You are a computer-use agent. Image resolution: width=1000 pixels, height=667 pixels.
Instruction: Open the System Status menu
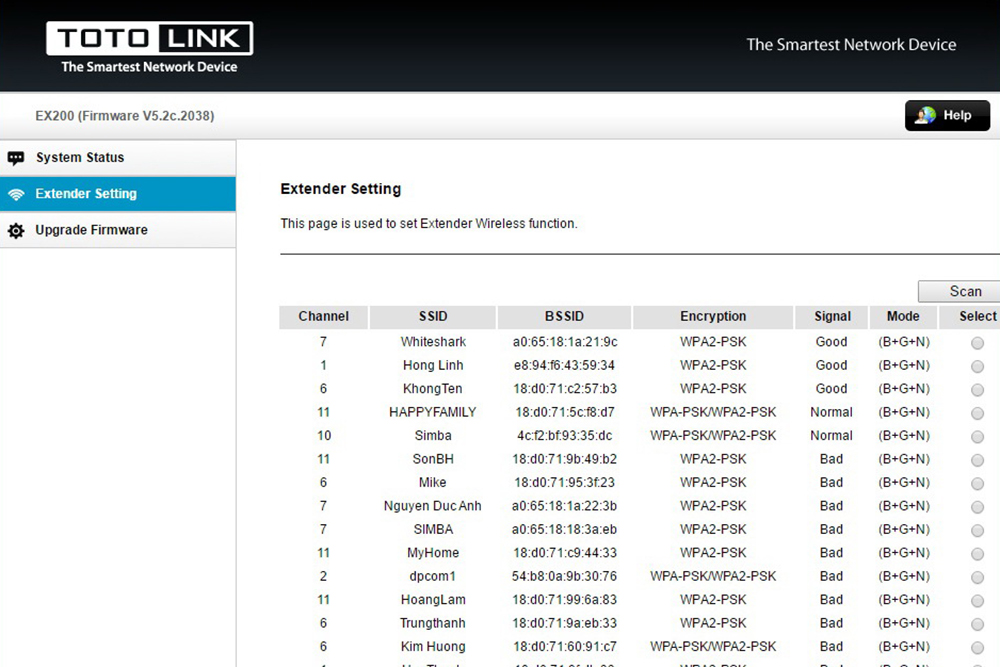(80, 158)
